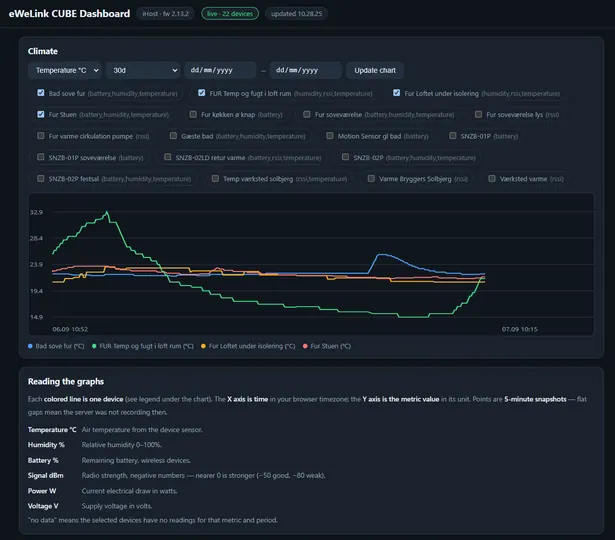Viewport: 615px width, 540px height.
Task: Click the Reading the graphs heading
Action: (66, 382)
